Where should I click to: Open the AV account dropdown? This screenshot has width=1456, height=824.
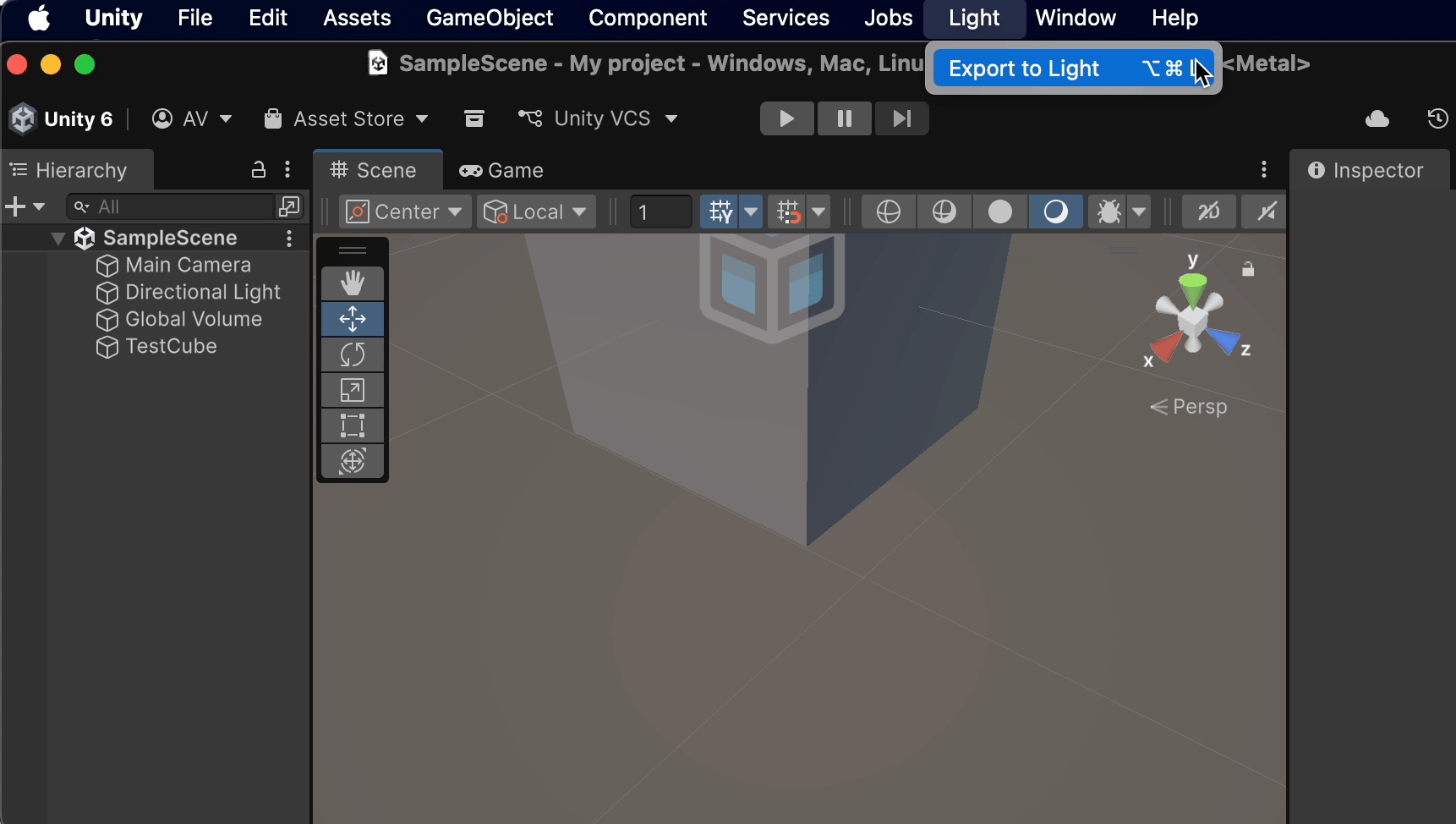[192, 118]
